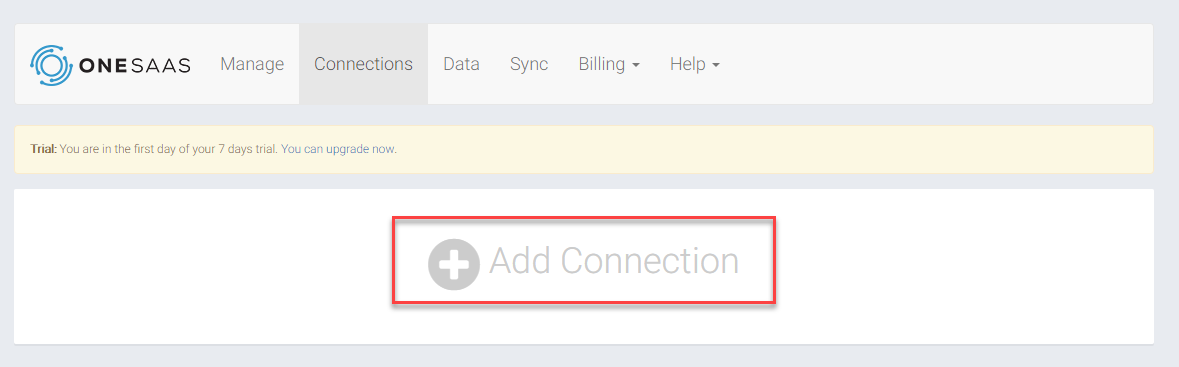Expand the Billing dropdown menu
1179x367 pixels.
(x=609, y=64)
